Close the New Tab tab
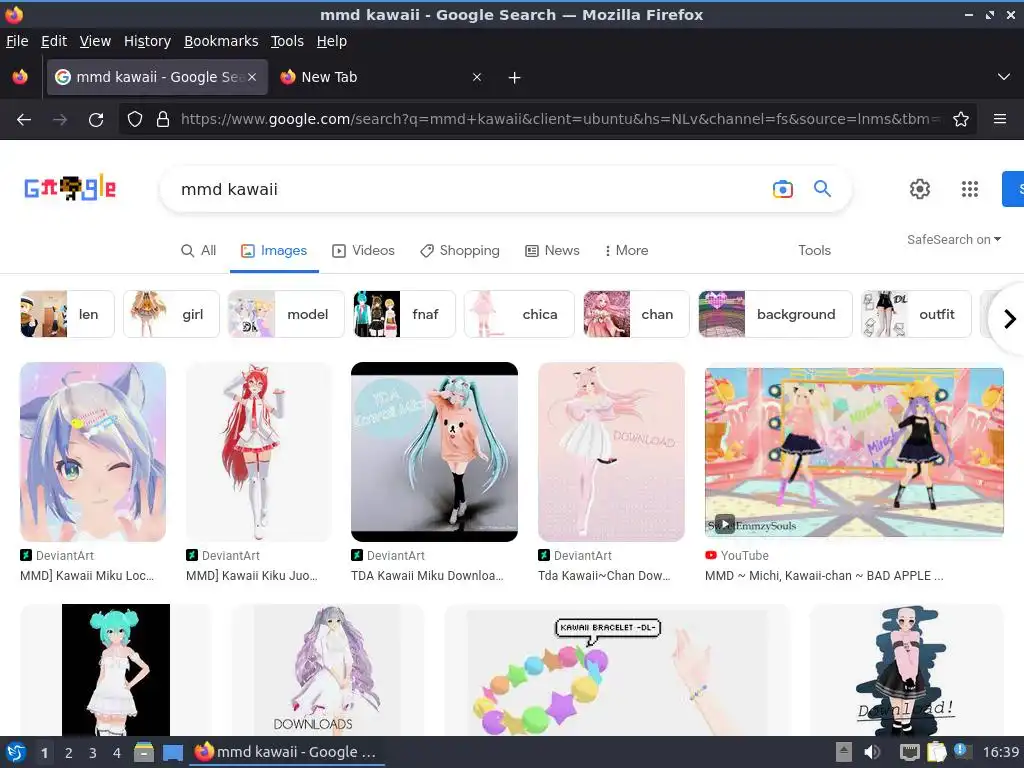 [x=477, y=77]
